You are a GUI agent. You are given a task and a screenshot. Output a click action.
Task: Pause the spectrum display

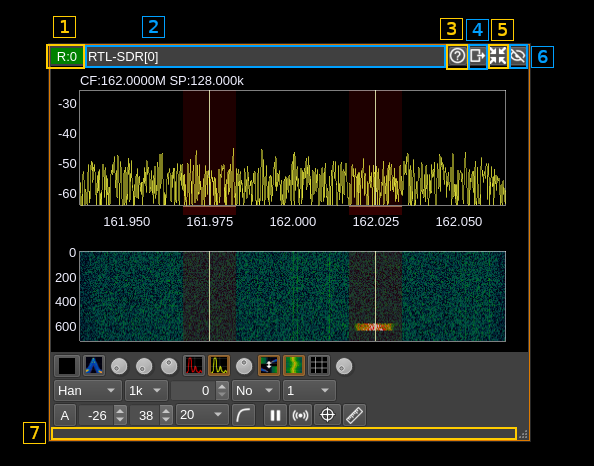point(275,415)
